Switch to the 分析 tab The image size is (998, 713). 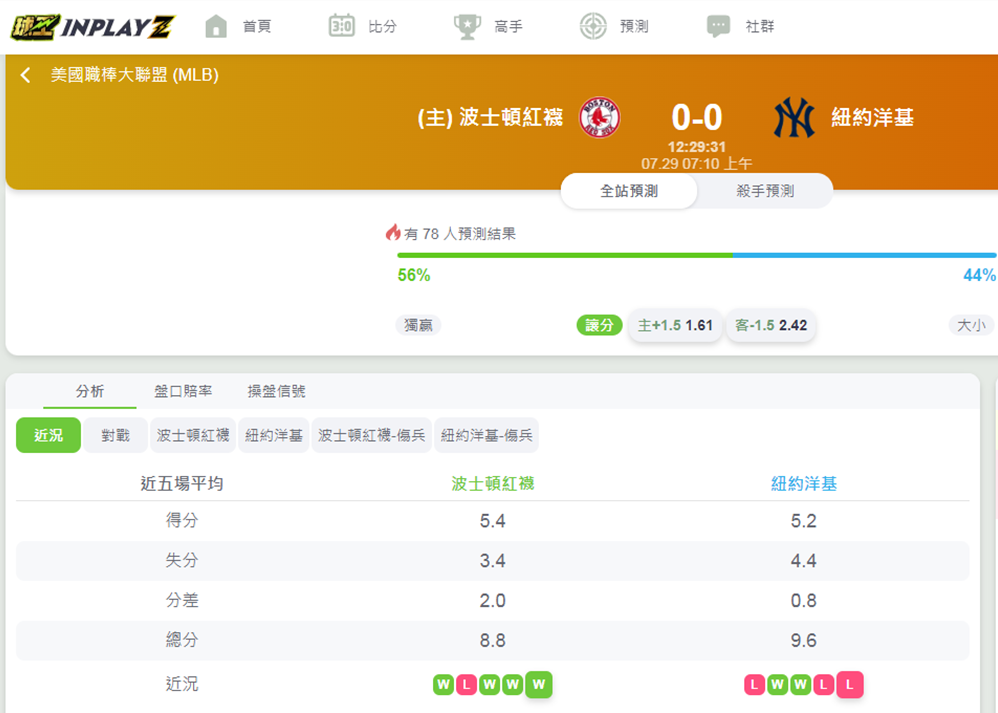(x=90, y=392)
